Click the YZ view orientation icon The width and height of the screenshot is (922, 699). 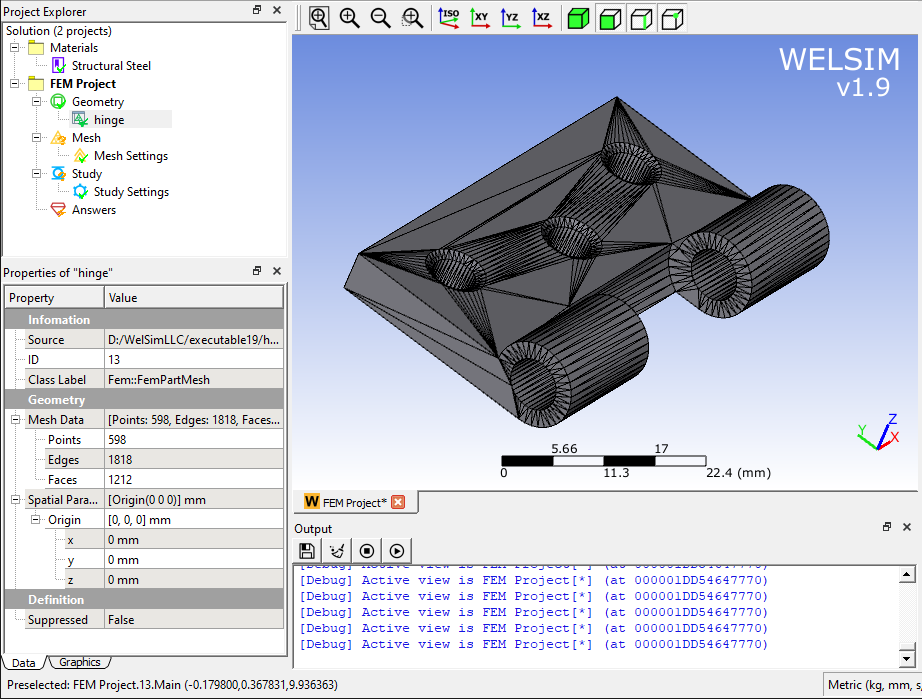pos(511,17)
